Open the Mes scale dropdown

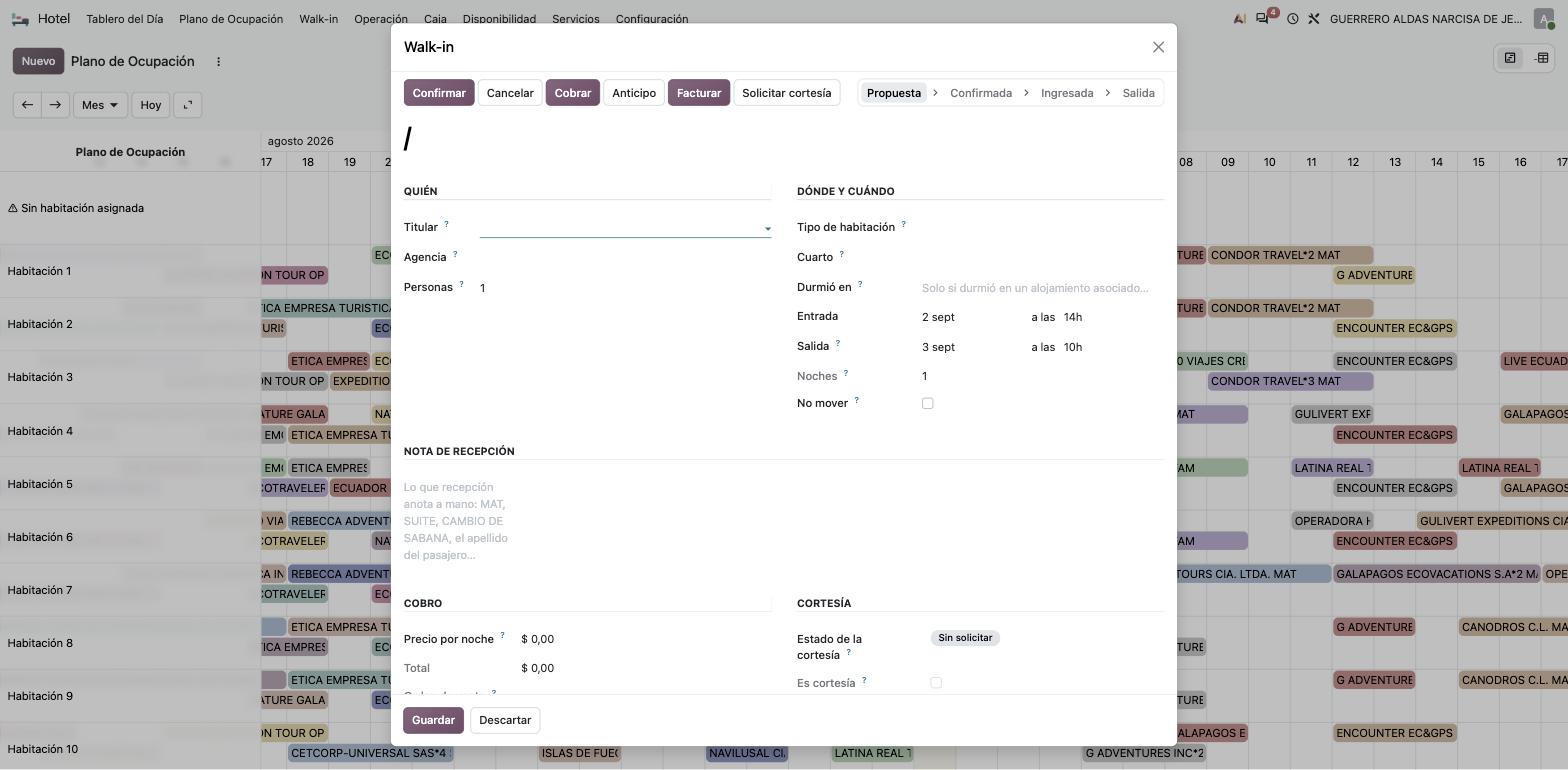(x=100, y=105)
